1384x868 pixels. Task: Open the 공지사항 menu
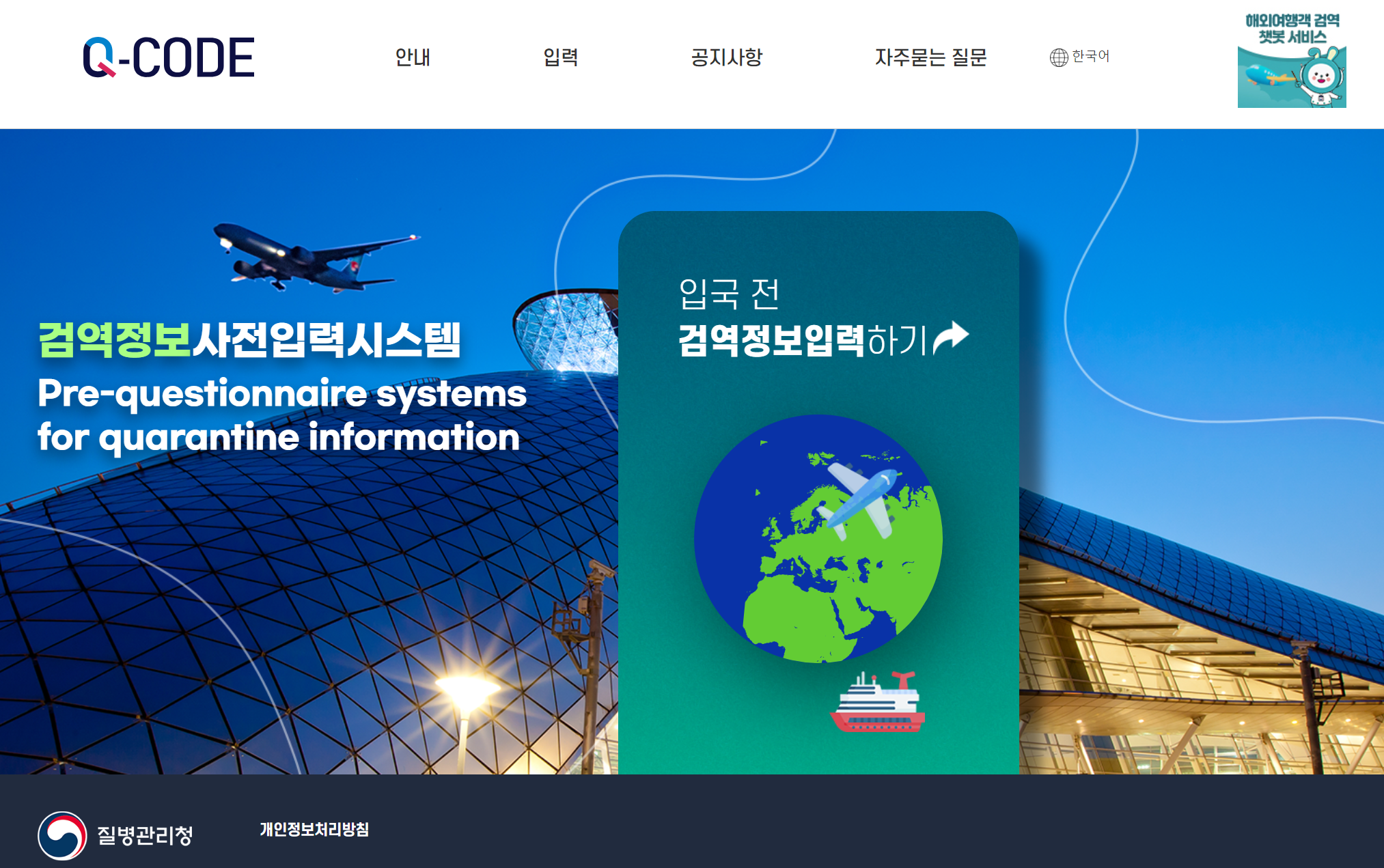click(726, 57)
